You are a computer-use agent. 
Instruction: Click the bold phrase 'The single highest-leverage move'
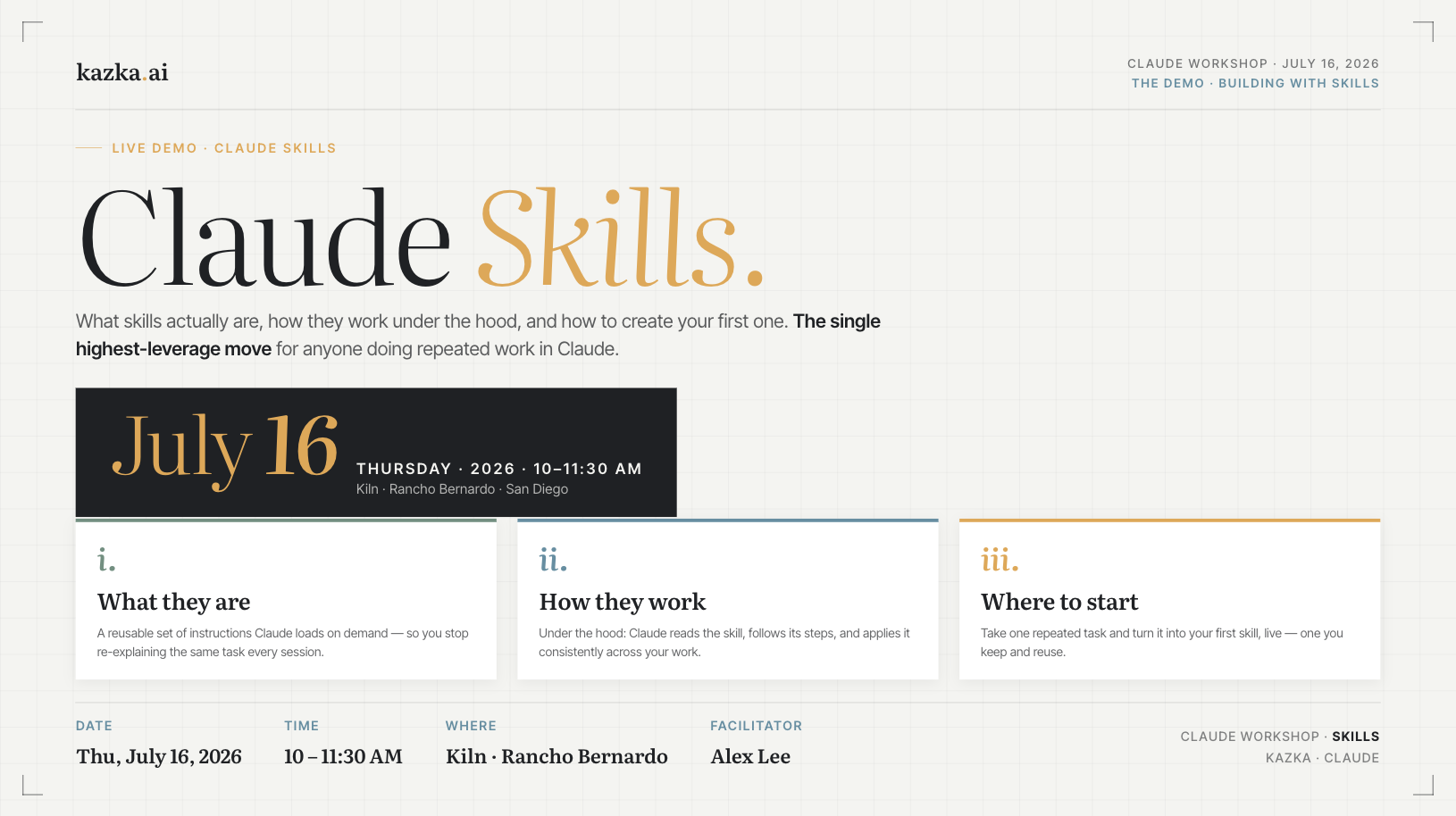[x=478, y=335]
